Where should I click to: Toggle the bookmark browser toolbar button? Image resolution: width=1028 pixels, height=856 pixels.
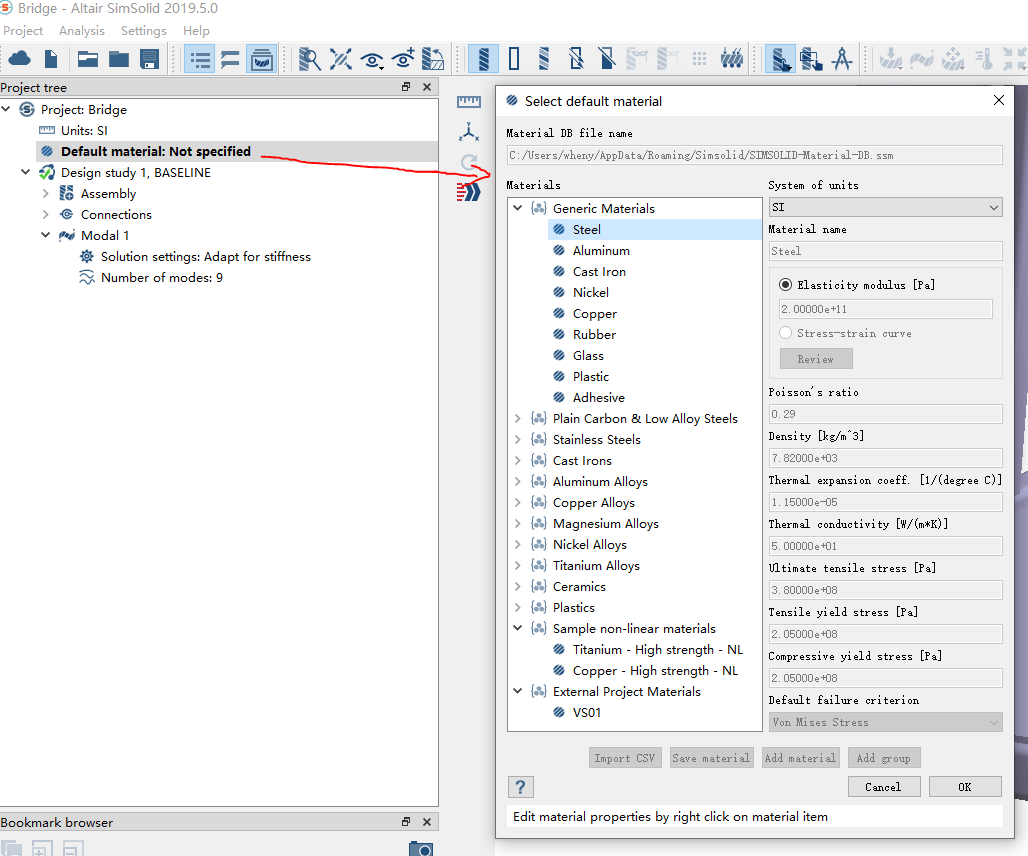click(x=262, y=59)
